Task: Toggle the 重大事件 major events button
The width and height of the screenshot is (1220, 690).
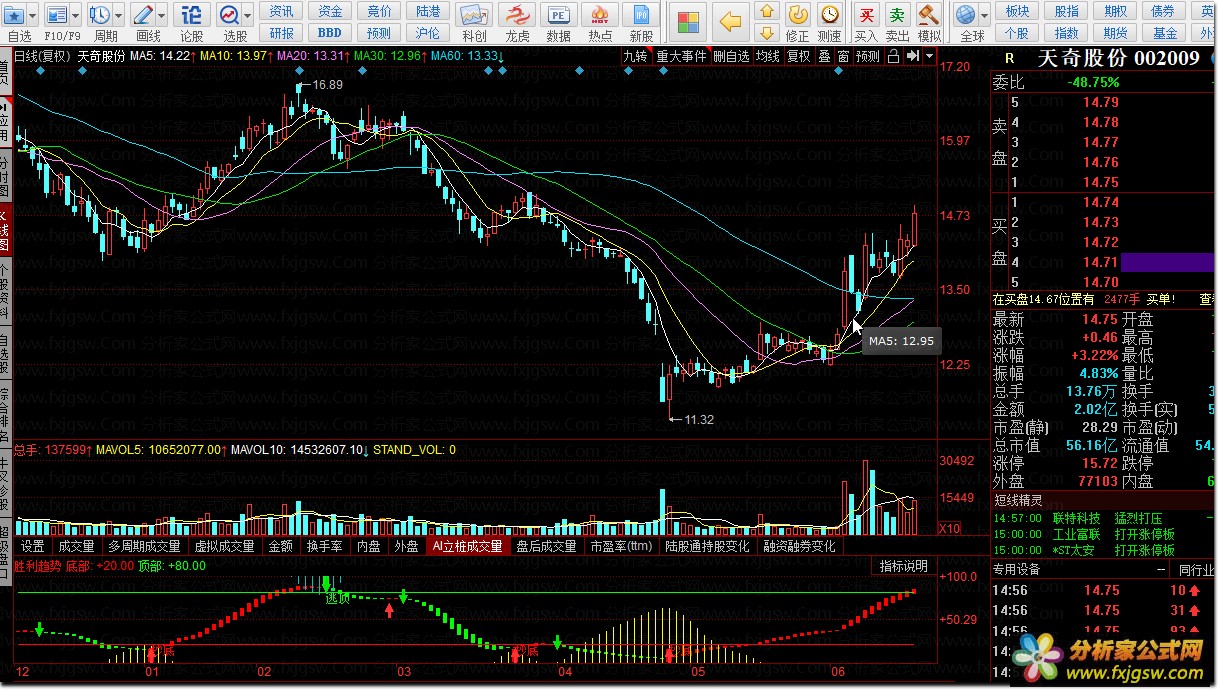Action: coord(681,57)
